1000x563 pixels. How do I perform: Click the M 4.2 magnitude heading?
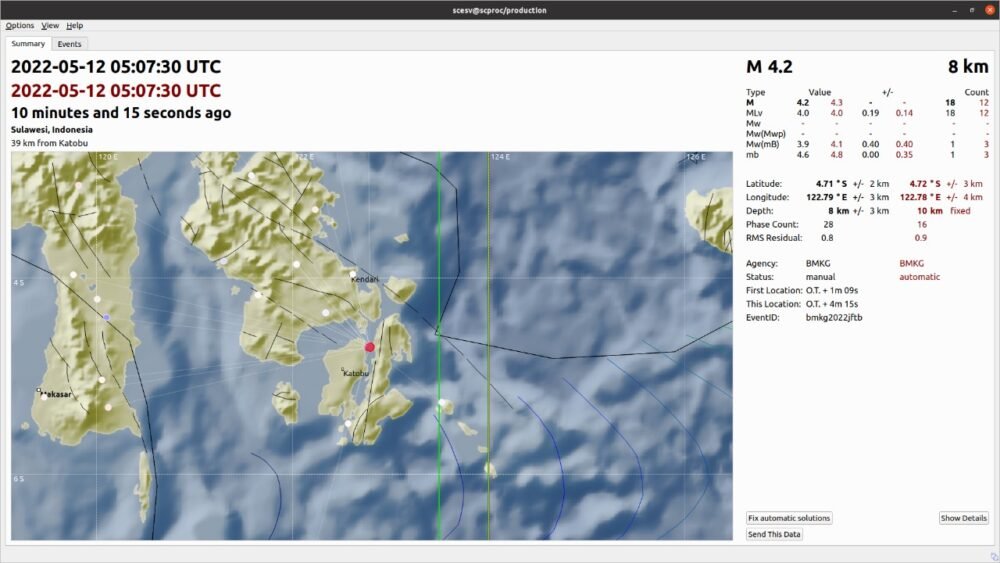coord(769,67)
